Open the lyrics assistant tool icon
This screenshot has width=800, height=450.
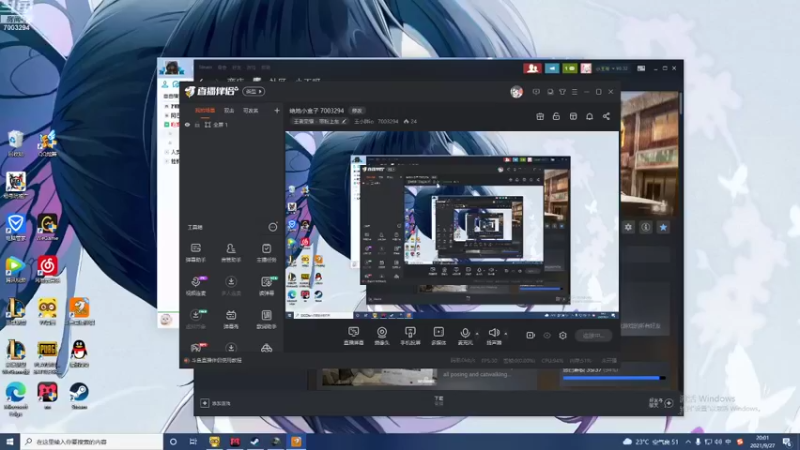click(266, 319)
